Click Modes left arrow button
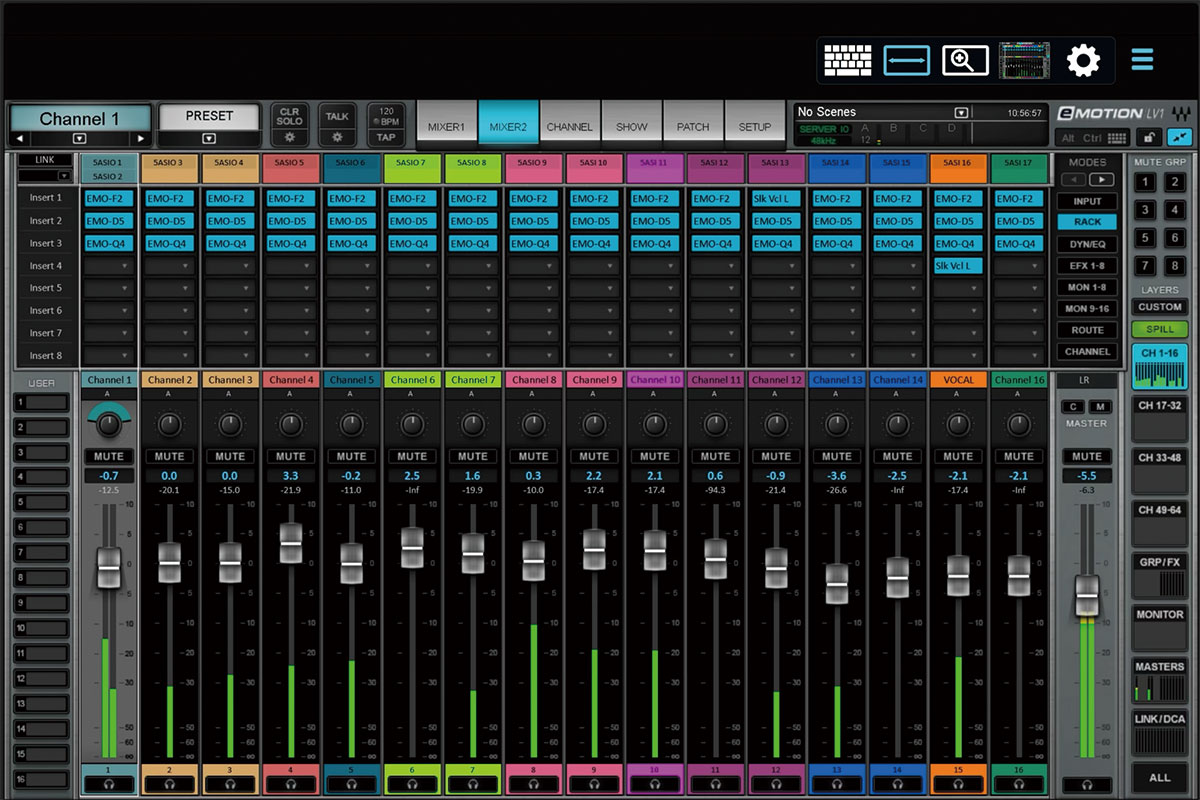This screenshot has height=800, width=1200. pos(1074,180)
